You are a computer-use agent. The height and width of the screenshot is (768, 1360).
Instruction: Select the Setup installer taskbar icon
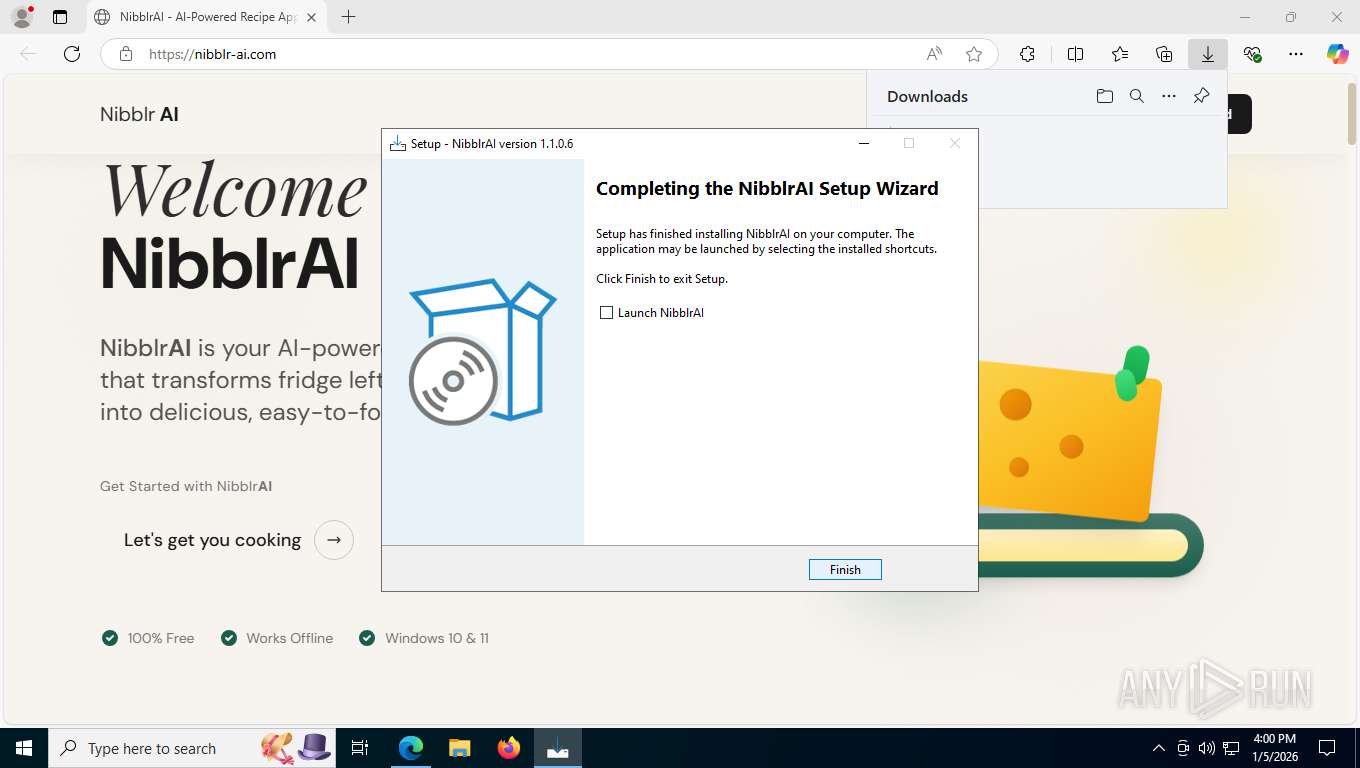coord(558,748)
